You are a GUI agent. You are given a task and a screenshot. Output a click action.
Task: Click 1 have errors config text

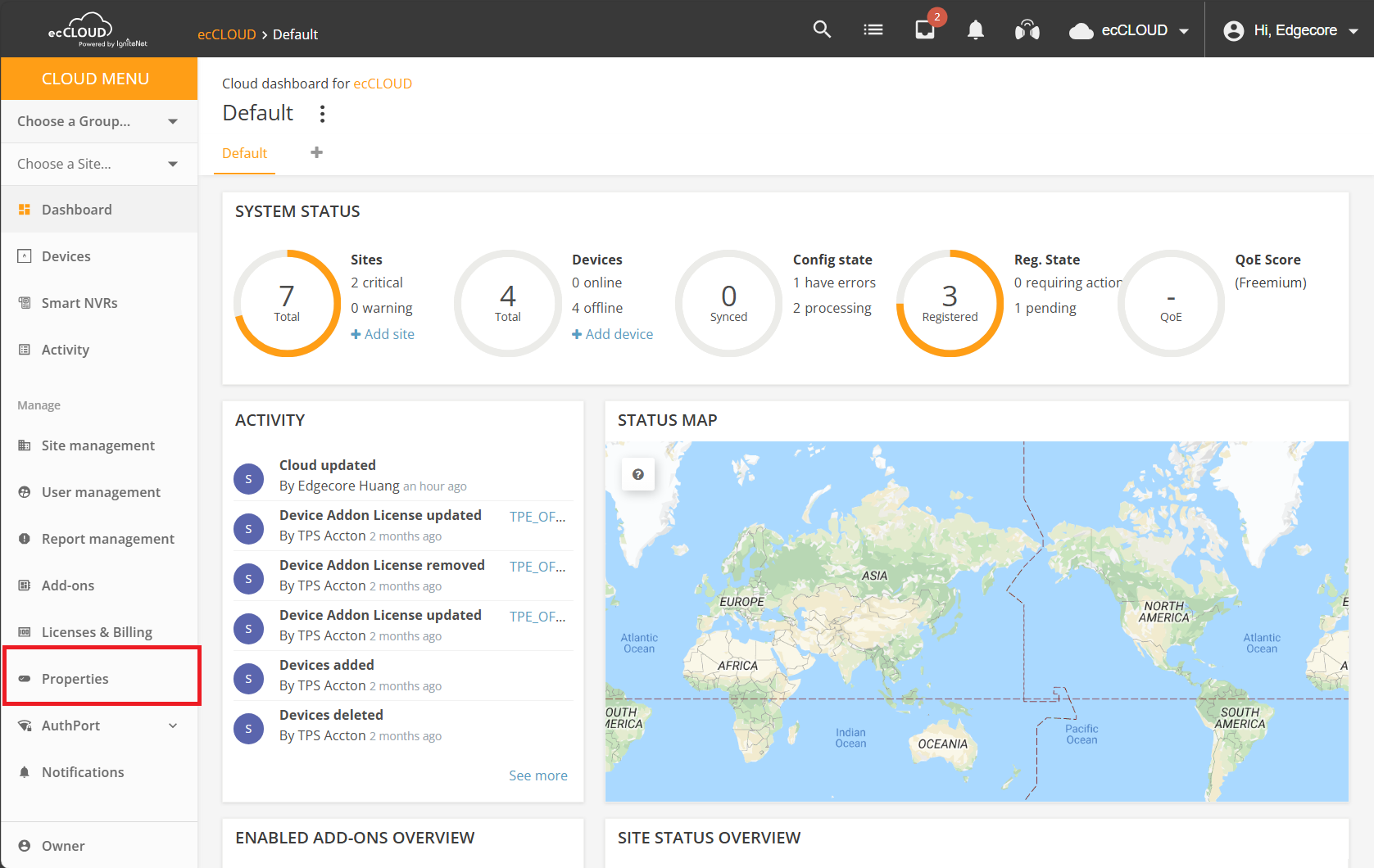[x=834, y=283]
